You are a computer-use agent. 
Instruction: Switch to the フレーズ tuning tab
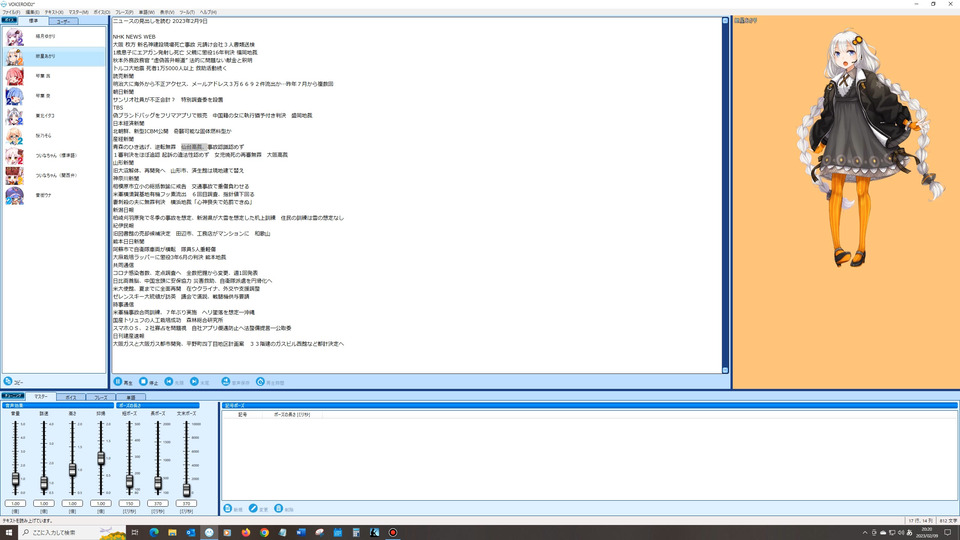point(100,397)
